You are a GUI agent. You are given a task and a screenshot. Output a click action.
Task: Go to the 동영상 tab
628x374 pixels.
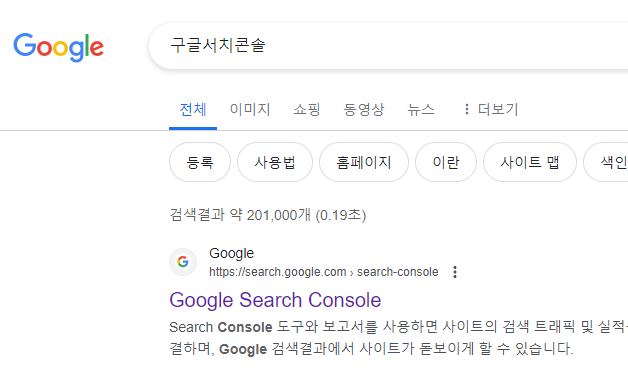click(364, 109)
